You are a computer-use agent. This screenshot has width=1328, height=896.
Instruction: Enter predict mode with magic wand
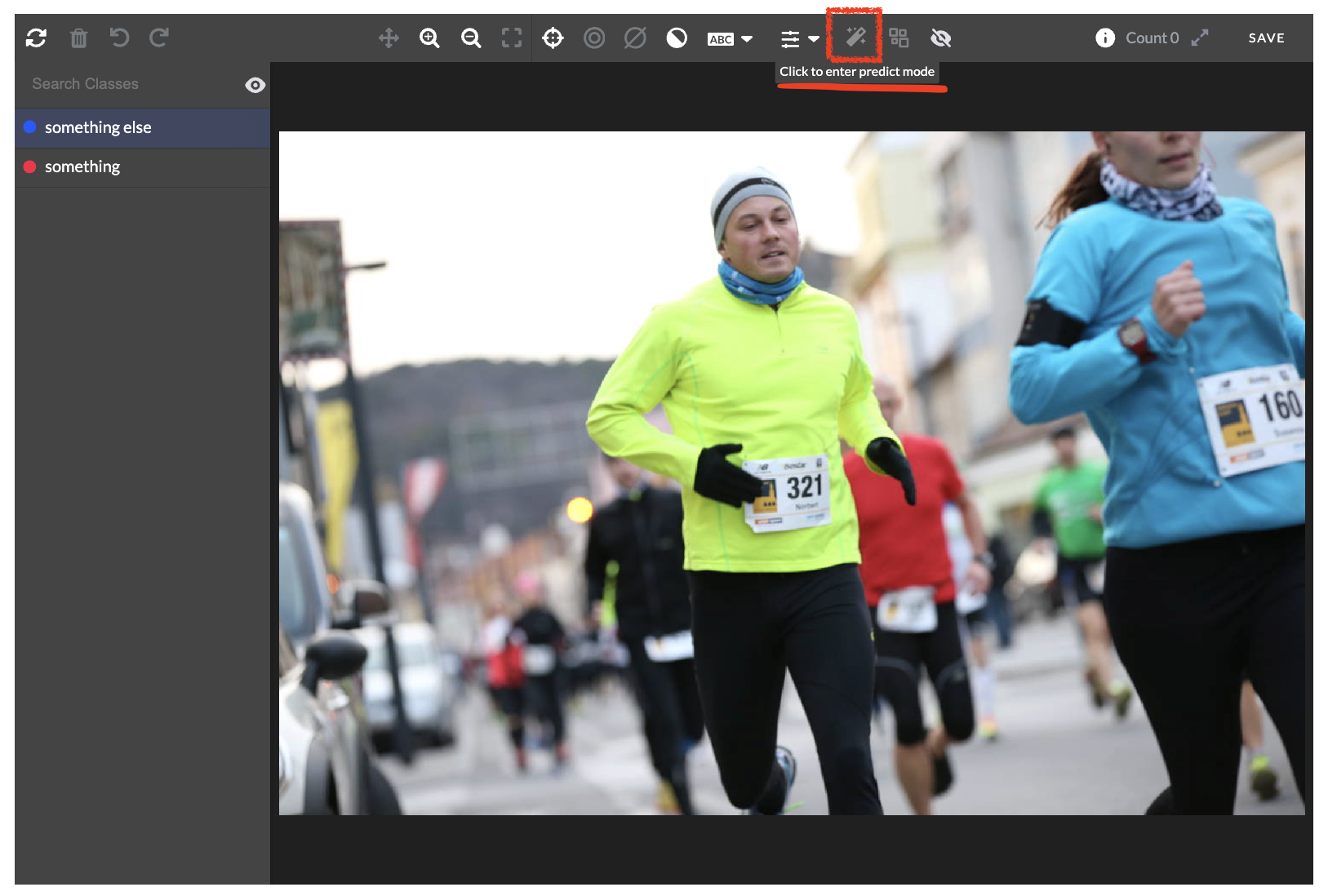(855, 37)
